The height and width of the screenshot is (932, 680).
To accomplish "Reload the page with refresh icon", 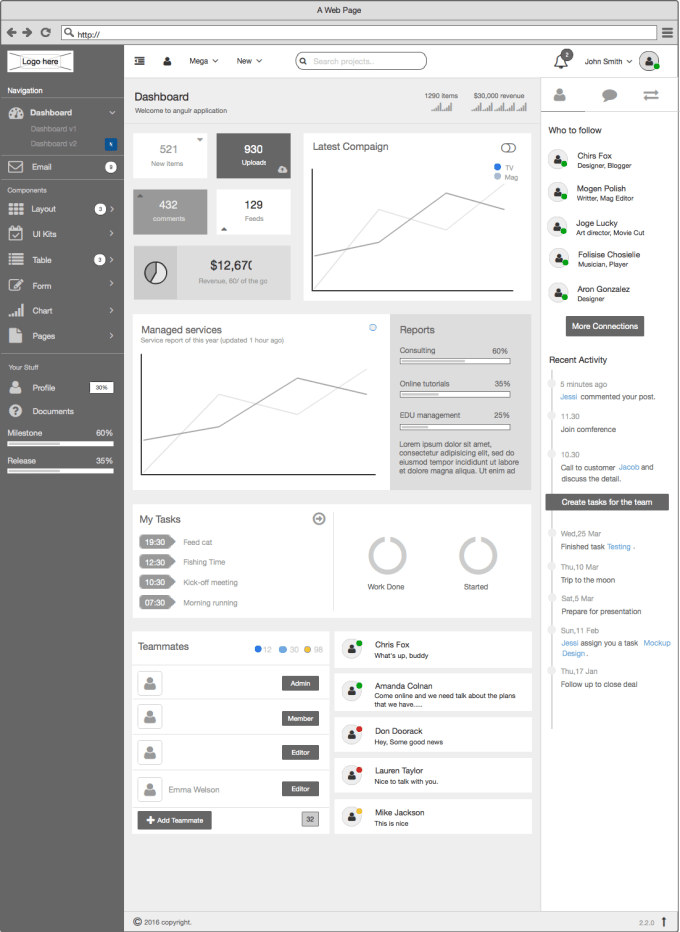I will point(45,33).
